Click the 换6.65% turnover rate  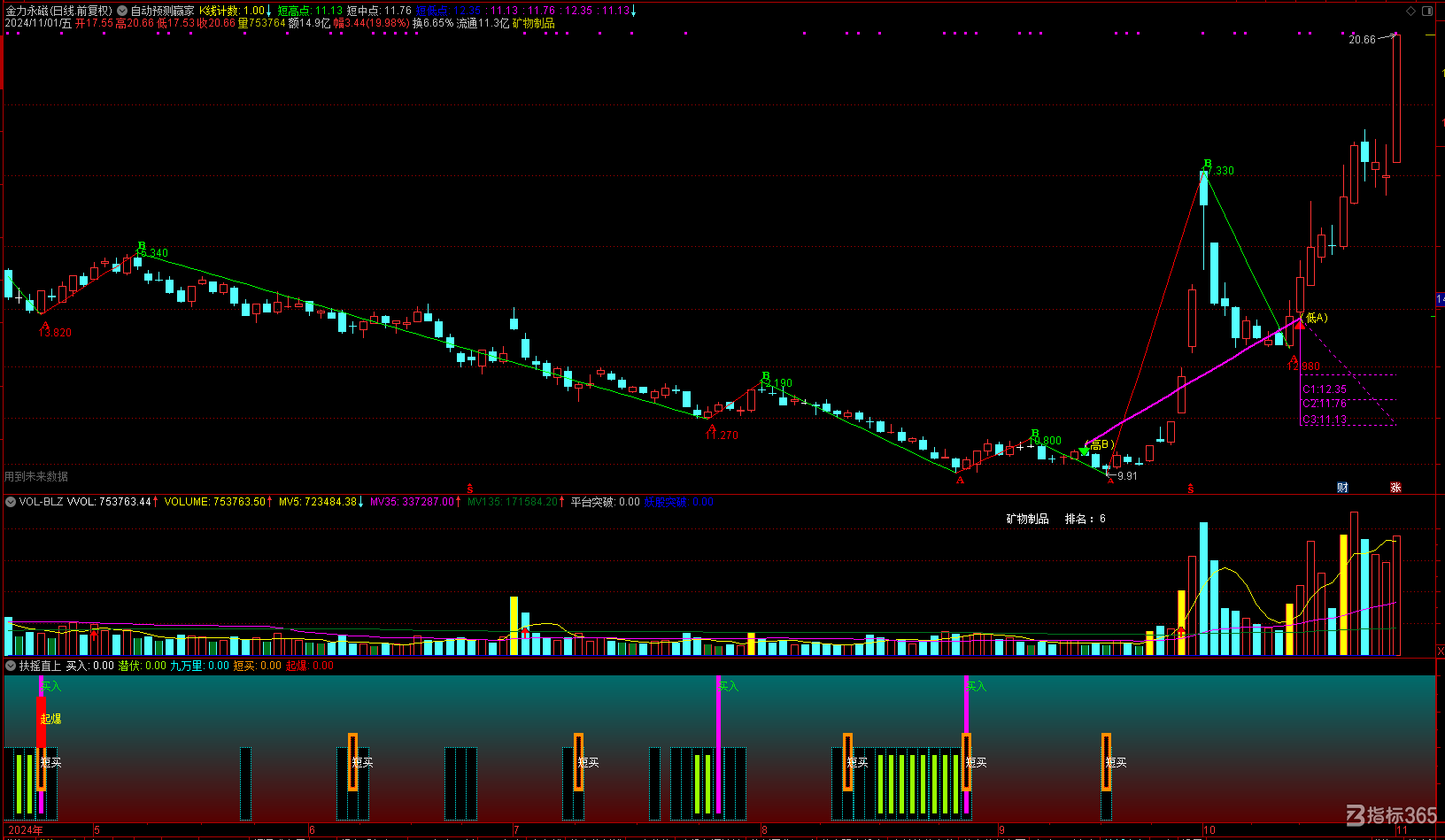point(433,23)
